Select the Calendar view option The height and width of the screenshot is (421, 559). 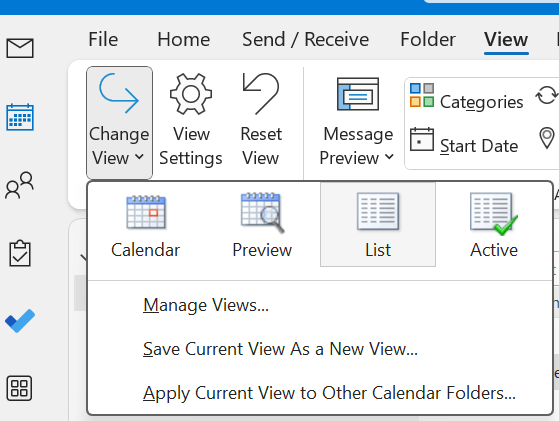[145, 225]
